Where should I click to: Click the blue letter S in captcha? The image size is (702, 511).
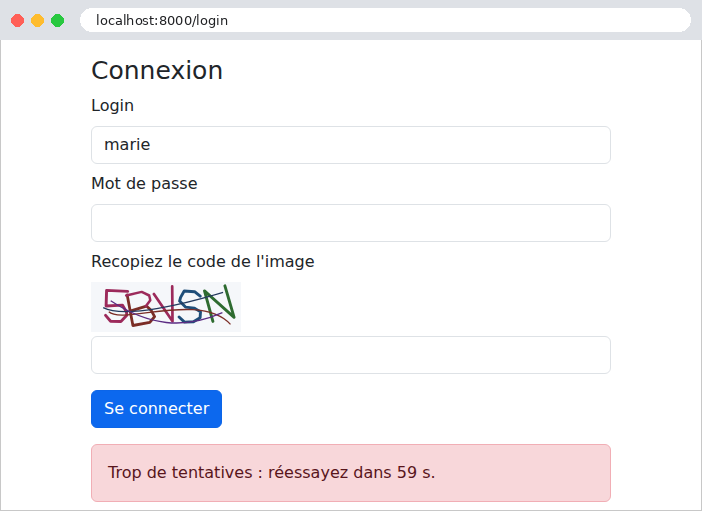coord(190,306)
